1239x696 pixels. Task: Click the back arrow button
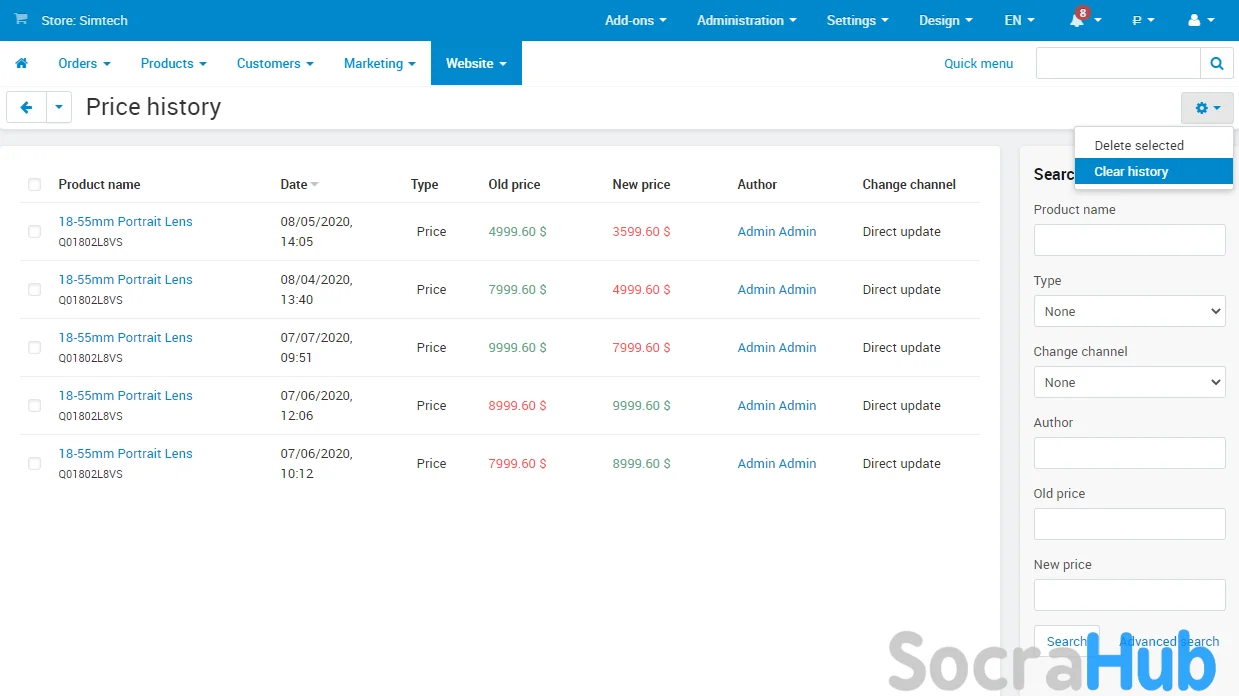tap(26, 107)
